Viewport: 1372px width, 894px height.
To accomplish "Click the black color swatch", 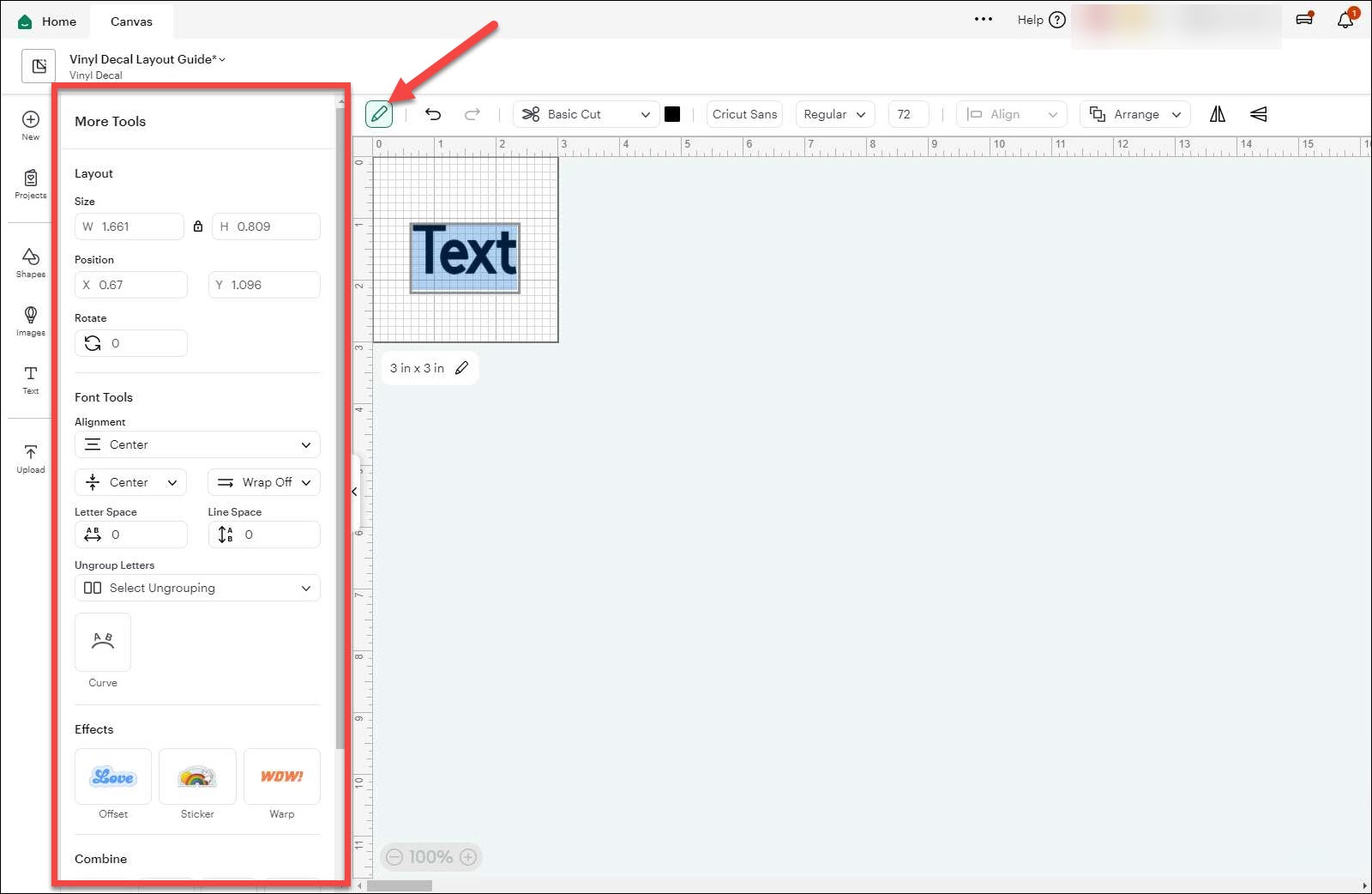I will click(672, 114).
